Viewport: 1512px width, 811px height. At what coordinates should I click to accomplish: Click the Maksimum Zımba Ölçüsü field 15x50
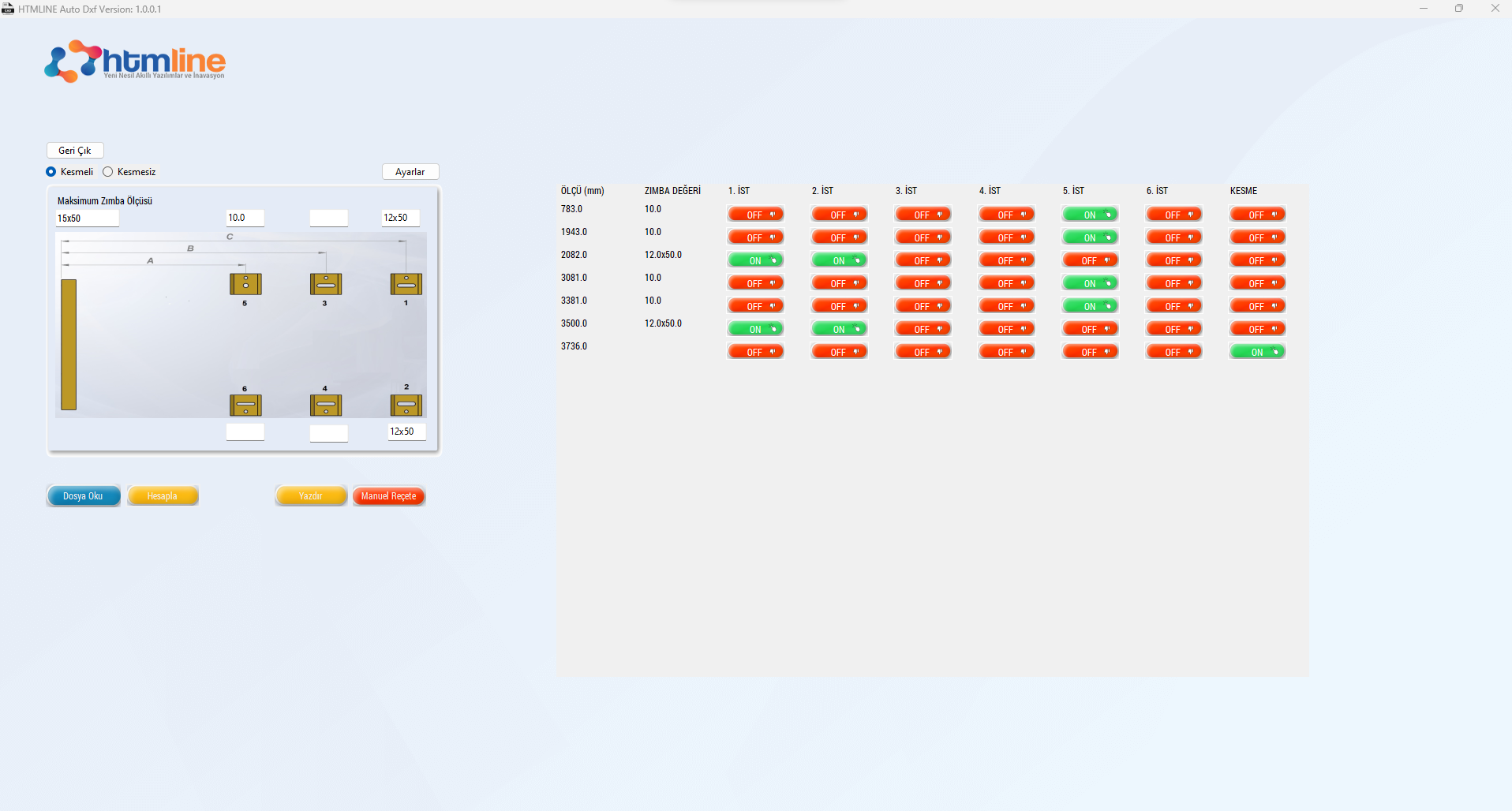click(87, 219)
